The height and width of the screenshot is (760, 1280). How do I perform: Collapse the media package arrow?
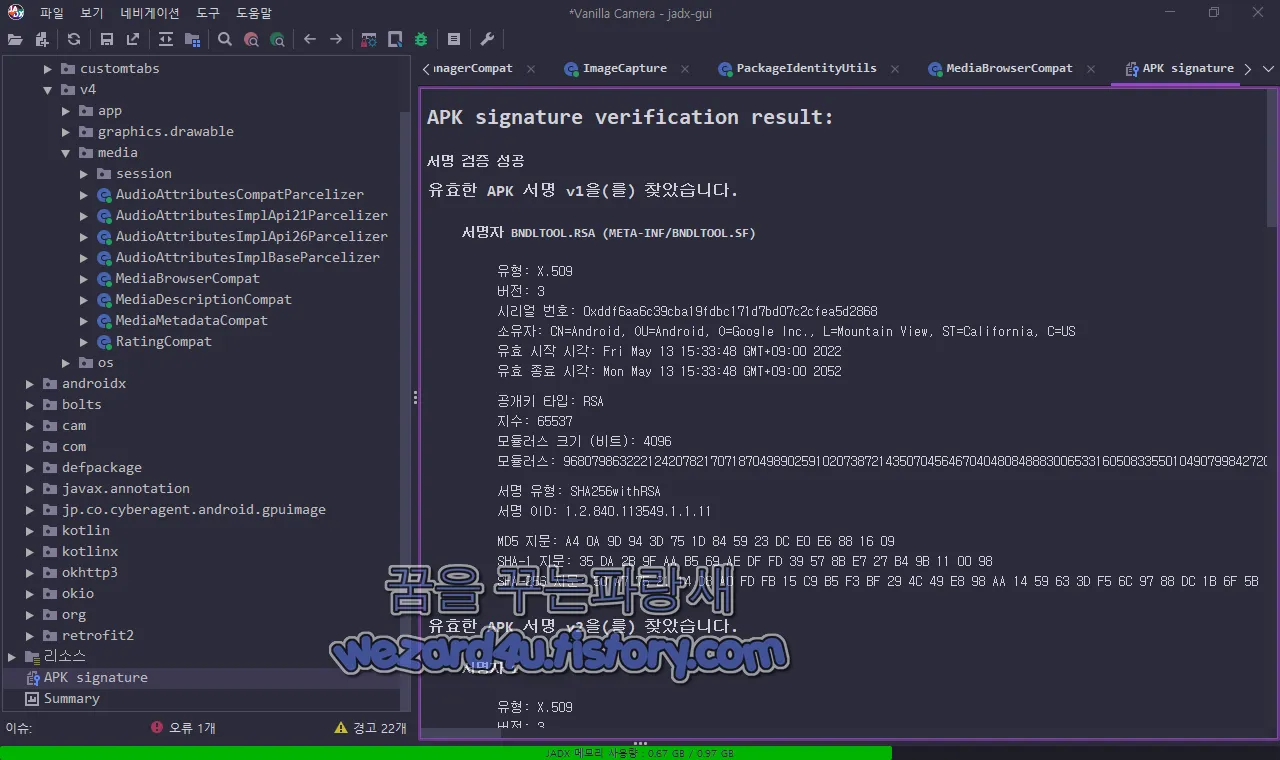click(x=66, y=153)
